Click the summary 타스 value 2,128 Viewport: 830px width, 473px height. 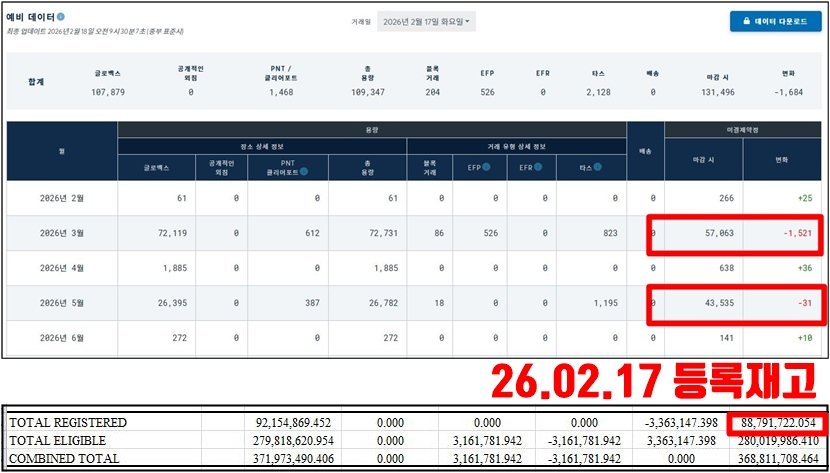pos(597,92)
